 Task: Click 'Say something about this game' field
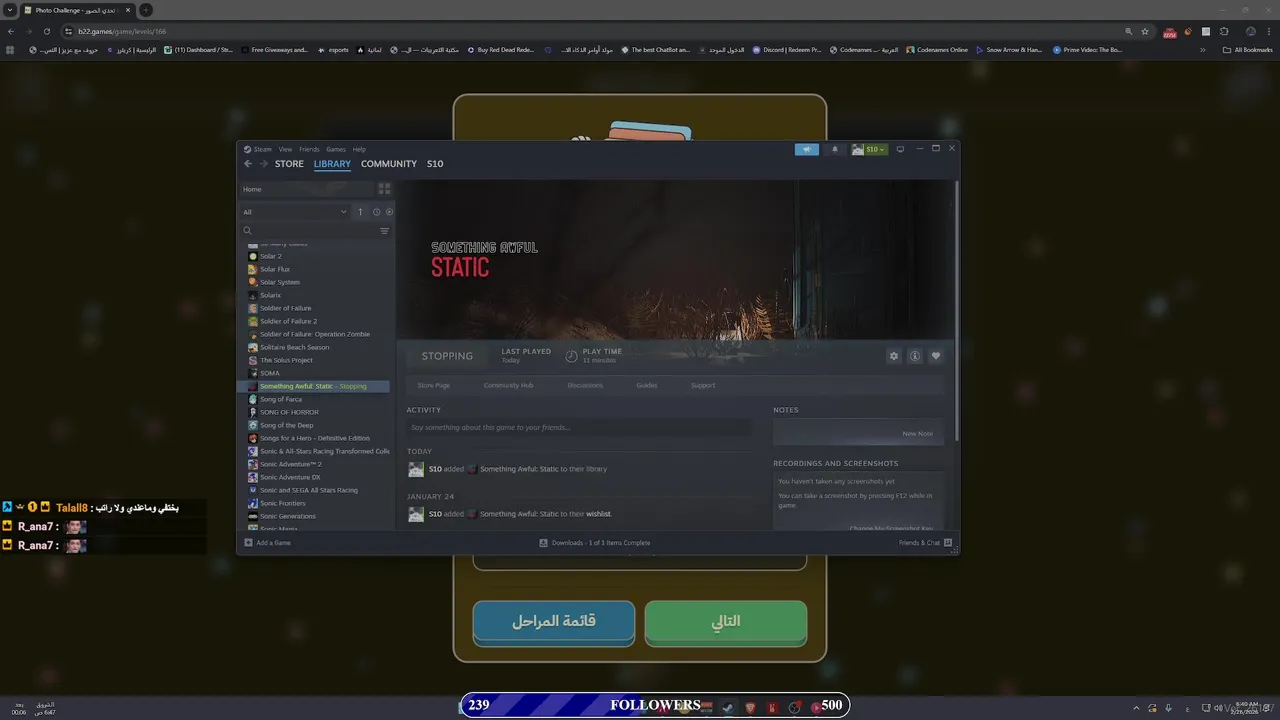tap(579, 427)
